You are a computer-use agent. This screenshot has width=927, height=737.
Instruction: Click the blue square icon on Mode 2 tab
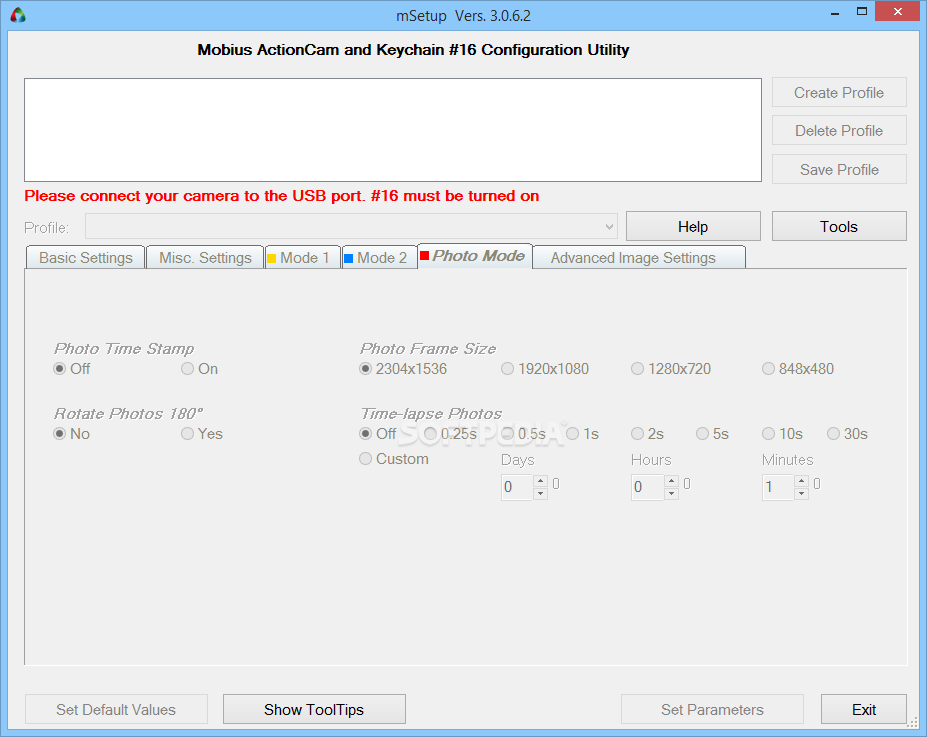click(x=349, y=258)
